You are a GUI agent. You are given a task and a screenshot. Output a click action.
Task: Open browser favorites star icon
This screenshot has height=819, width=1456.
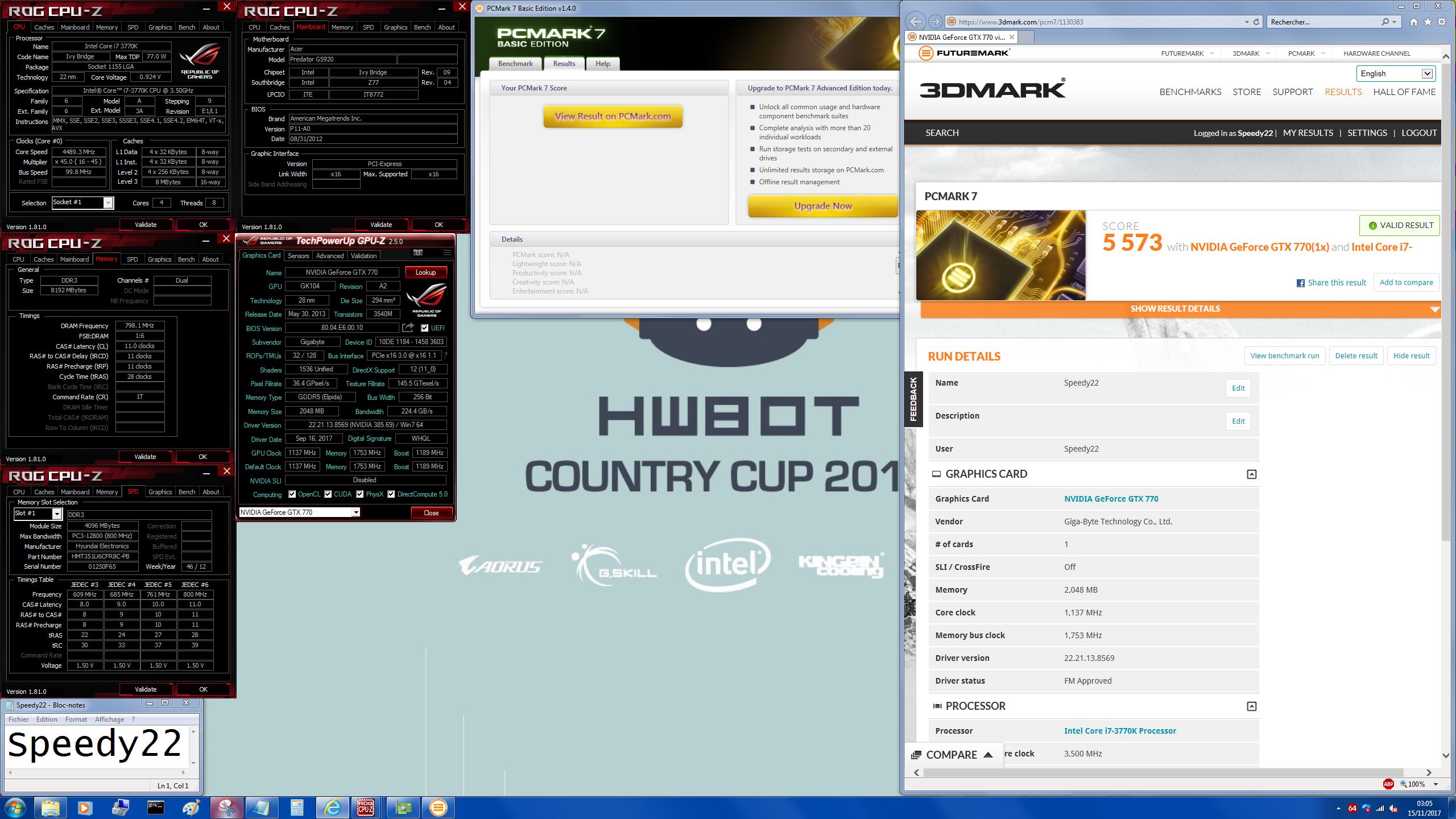click(x=1428, y=22)
